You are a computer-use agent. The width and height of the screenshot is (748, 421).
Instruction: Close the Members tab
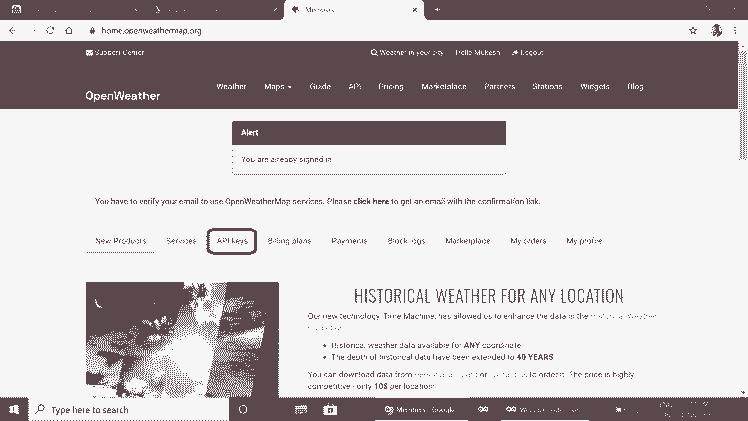coord(415,10)
